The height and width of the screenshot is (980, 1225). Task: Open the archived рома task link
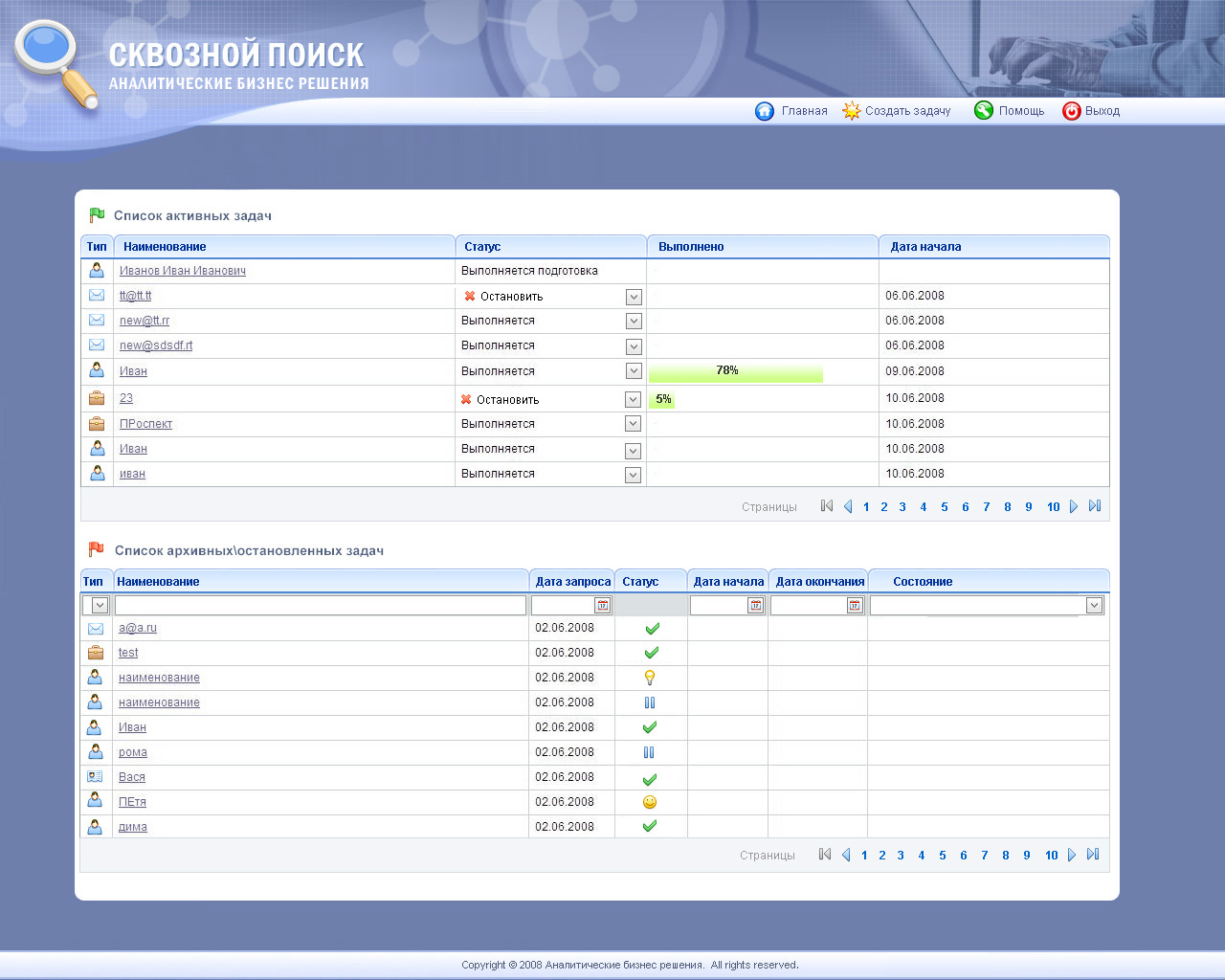click(133, 752)
